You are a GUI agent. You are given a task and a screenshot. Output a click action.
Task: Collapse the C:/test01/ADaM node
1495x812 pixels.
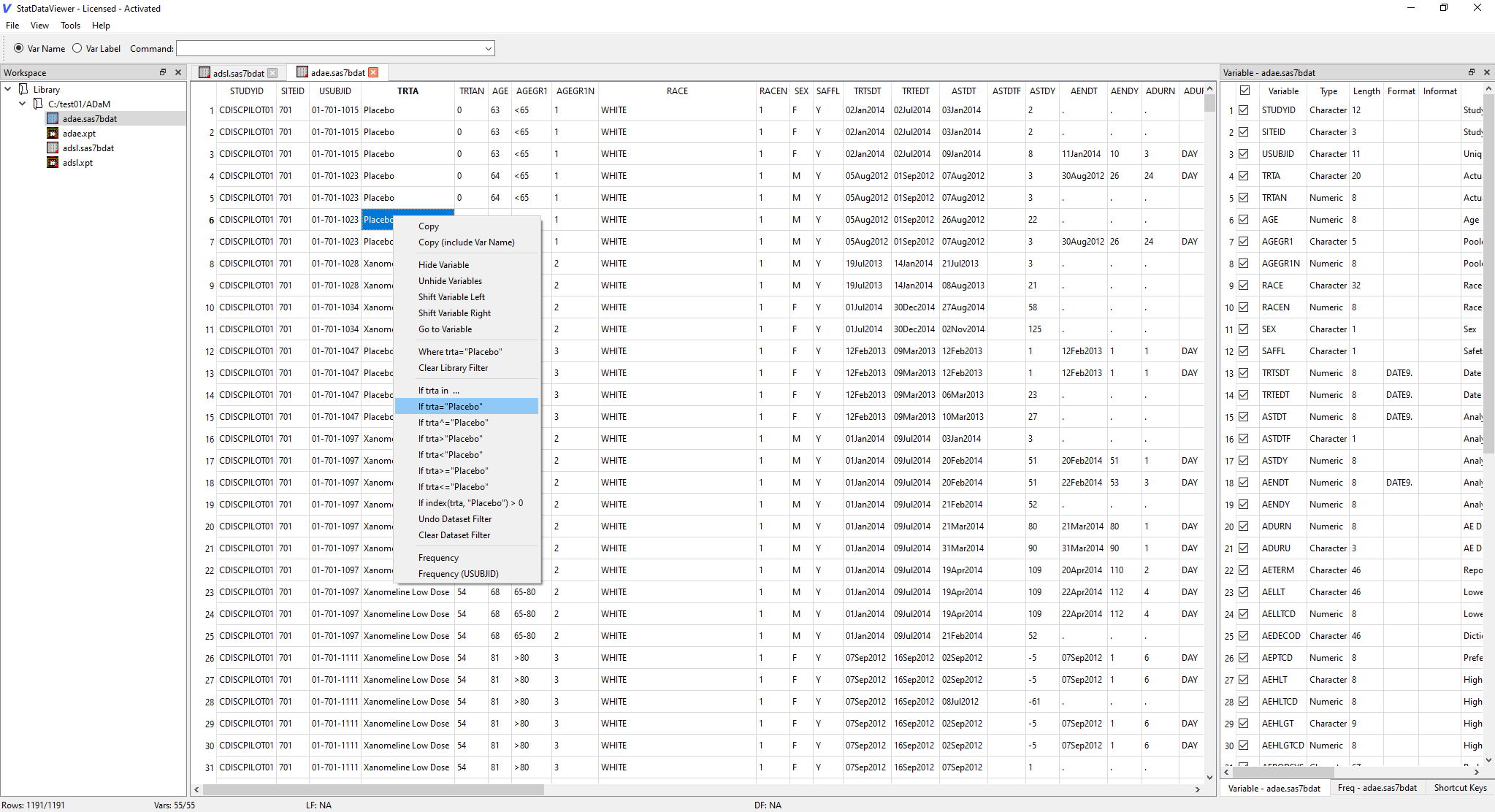pos(23,104)
